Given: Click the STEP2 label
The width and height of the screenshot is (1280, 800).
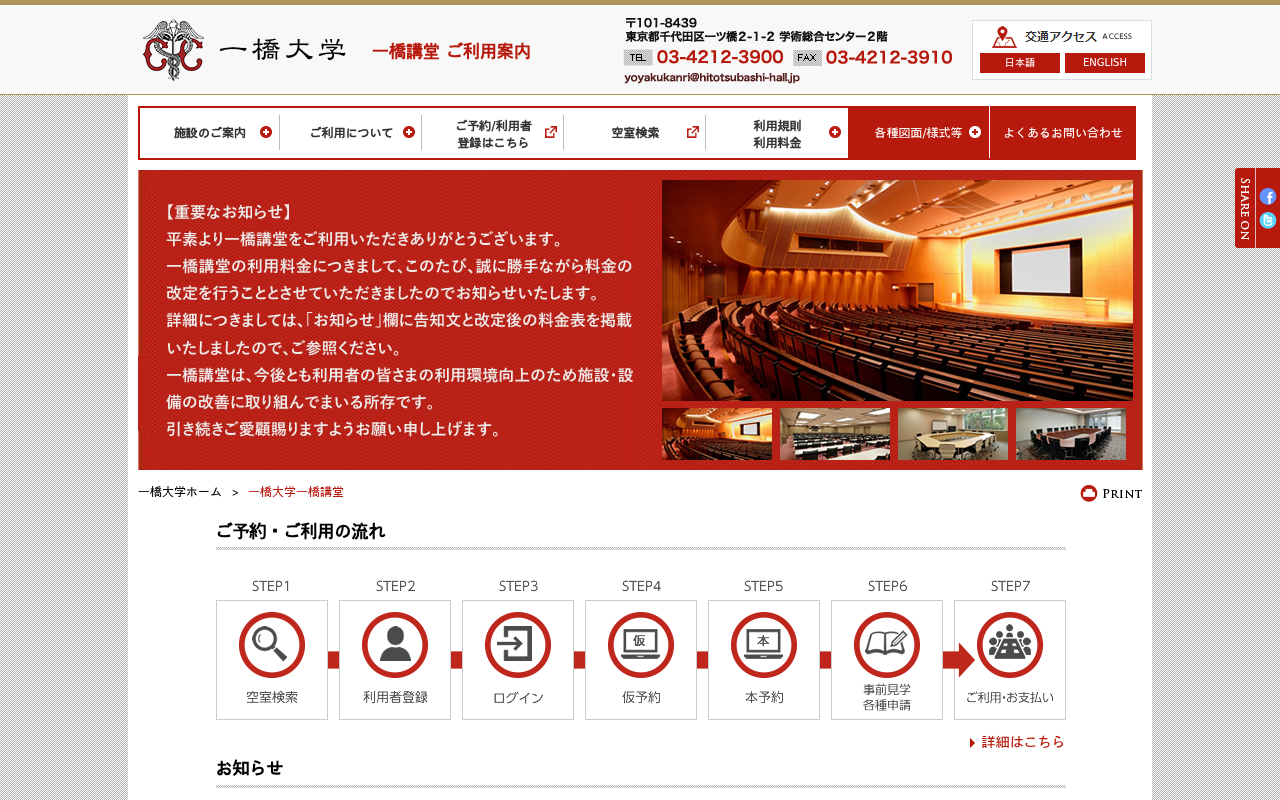Looking at the screenshot, I should [395, 586].
